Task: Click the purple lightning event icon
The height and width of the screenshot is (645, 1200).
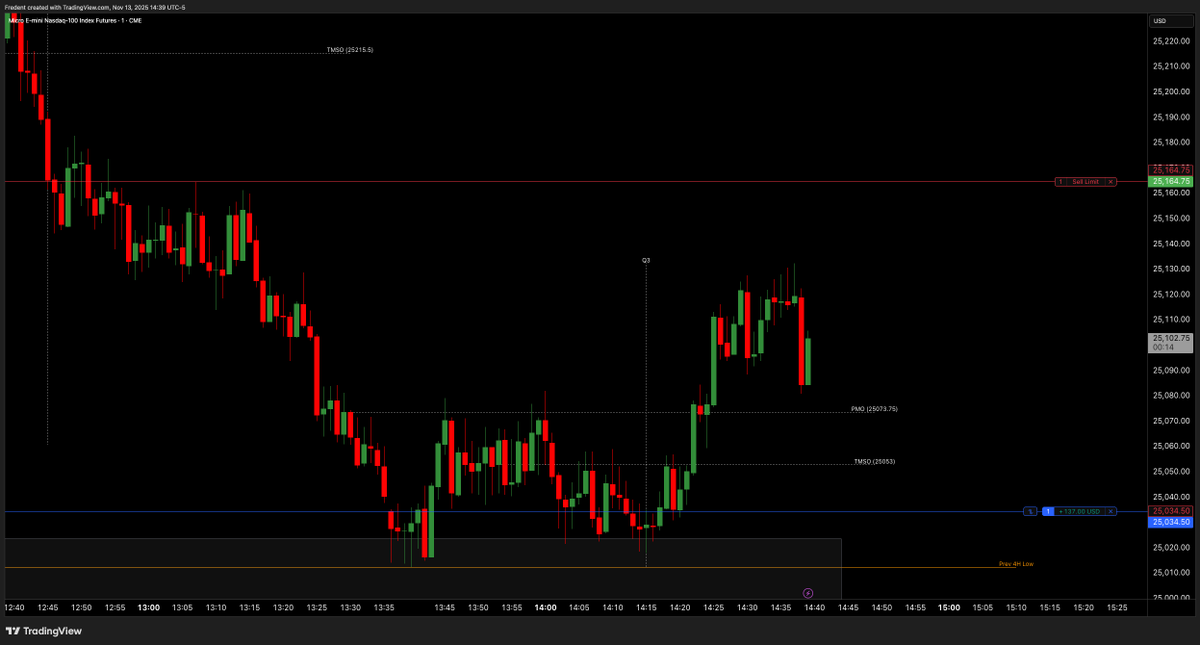Action: click(x=808, y=593)
